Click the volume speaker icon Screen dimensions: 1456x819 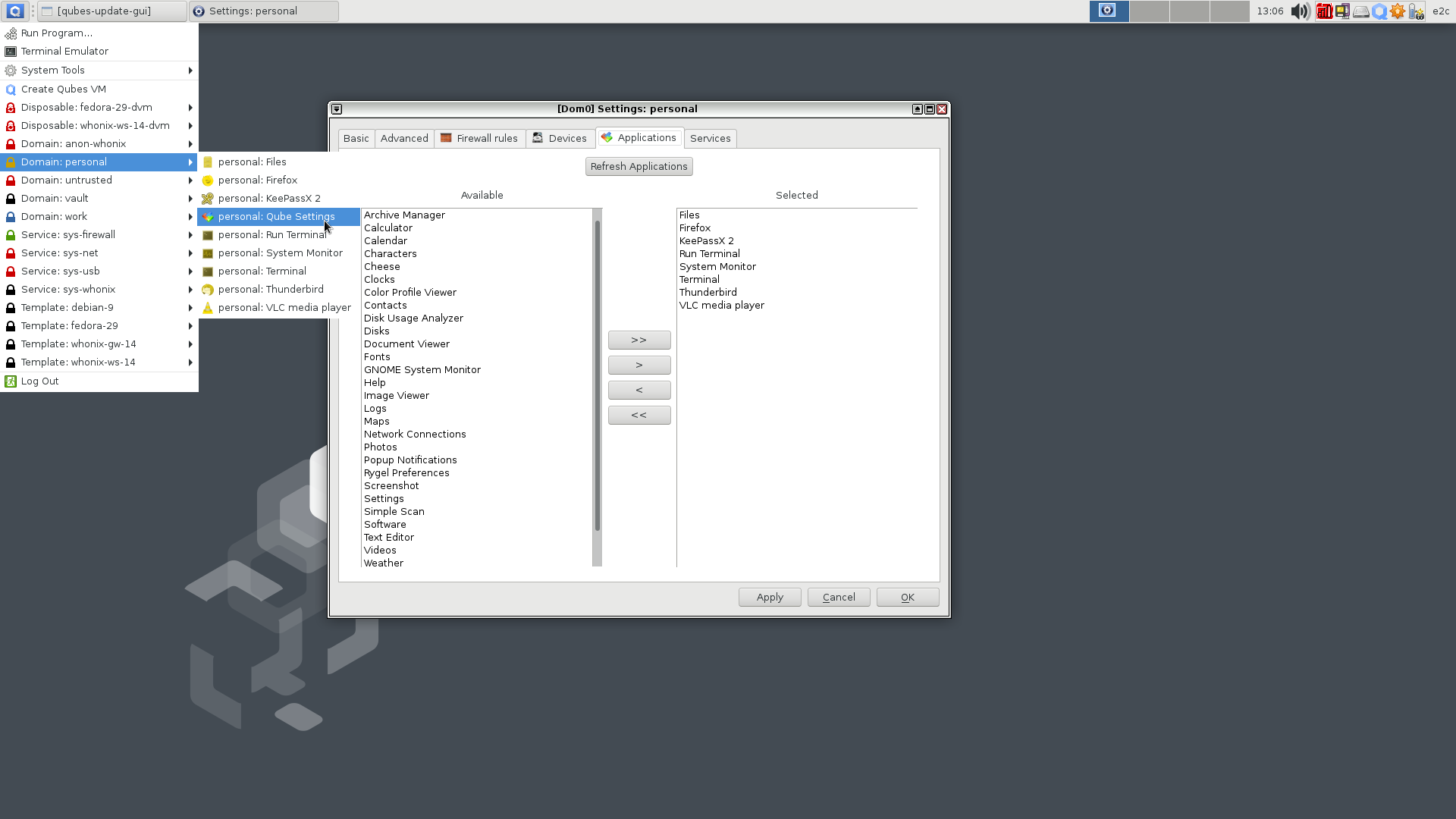click(x=1299, y=11)
